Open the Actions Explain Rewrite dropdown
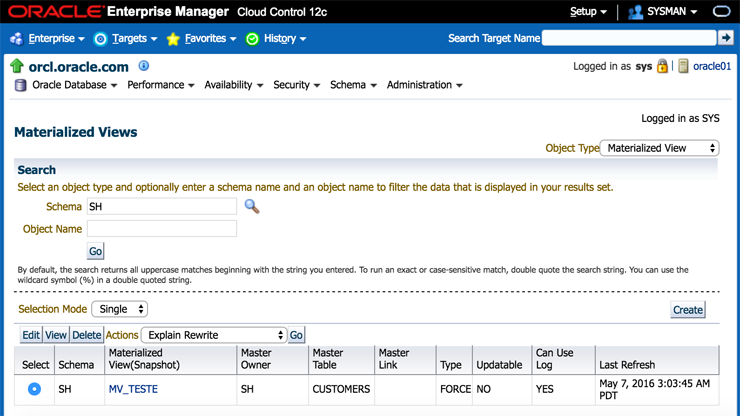 coord(214,335)
